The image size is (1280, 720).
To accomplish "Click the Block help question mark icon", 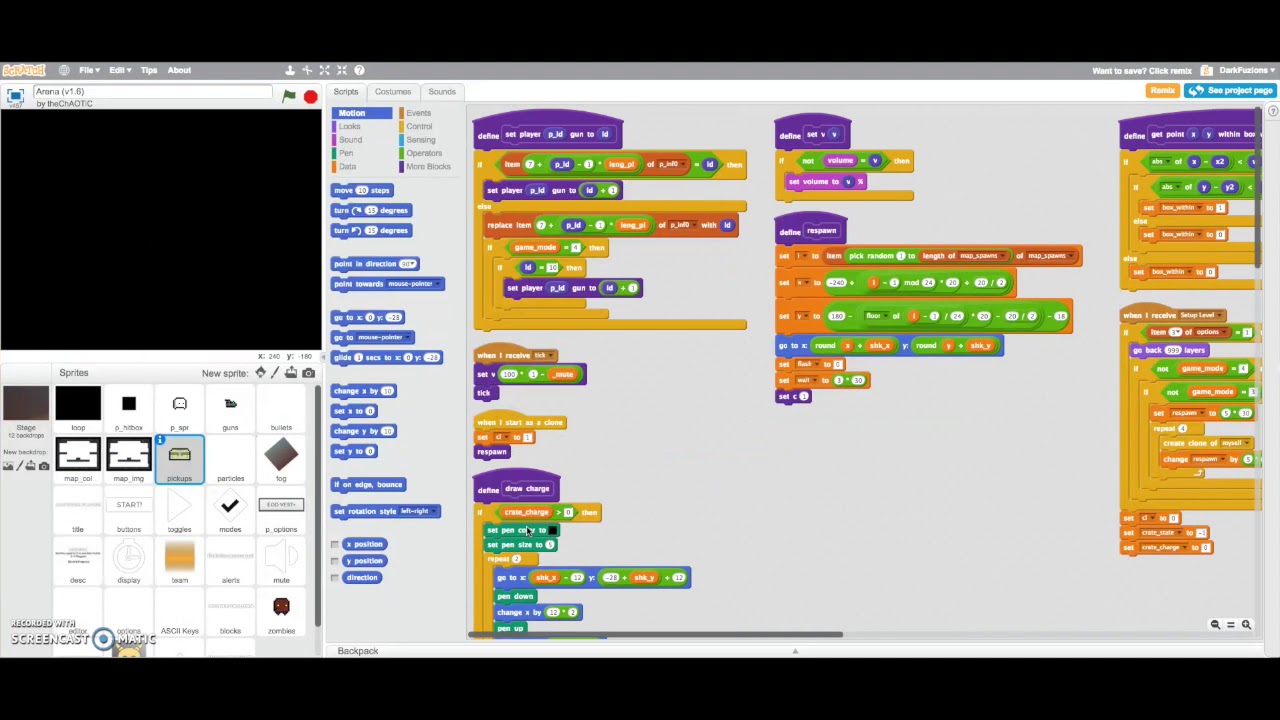I will [359, 70].
